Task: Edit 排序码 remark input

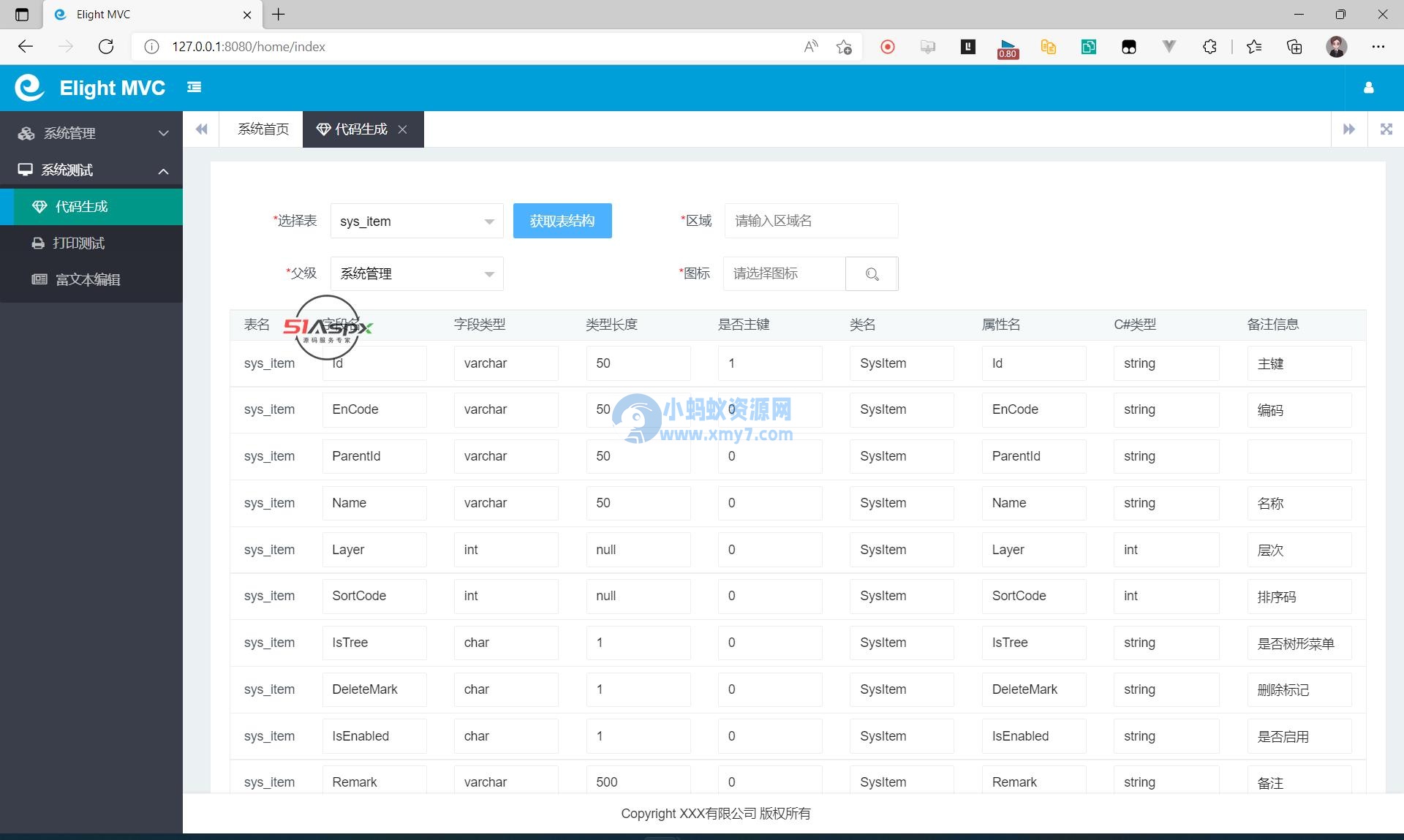Action: coord(1299,596)
